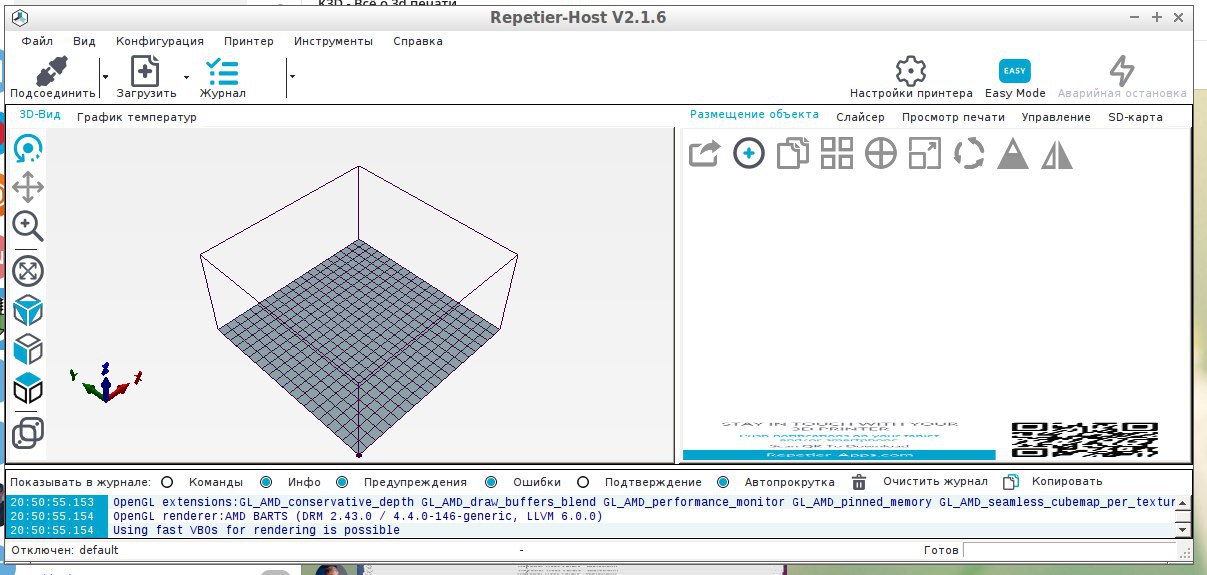Switch to front cube view
Viewport: 1207px width, 575px height.
28,349
